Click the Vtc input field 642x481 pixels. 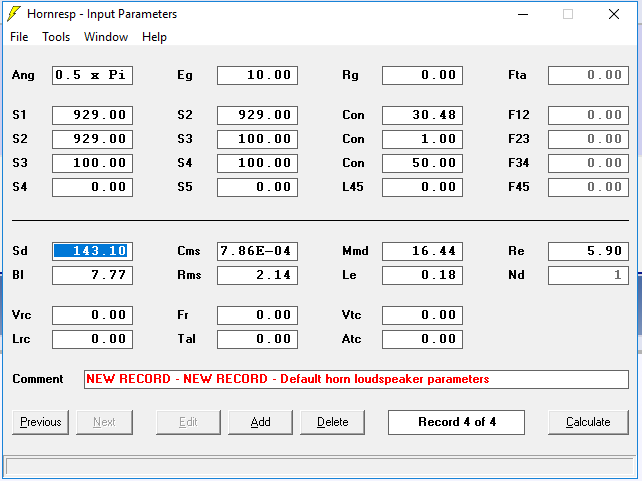coord(423,315)
